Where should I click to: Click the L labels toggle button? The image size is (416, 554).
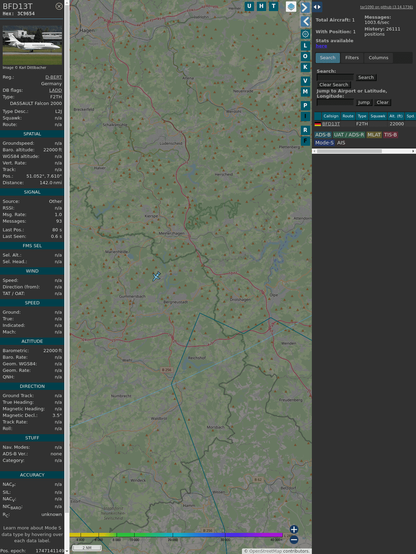click(x=305, y=46)
